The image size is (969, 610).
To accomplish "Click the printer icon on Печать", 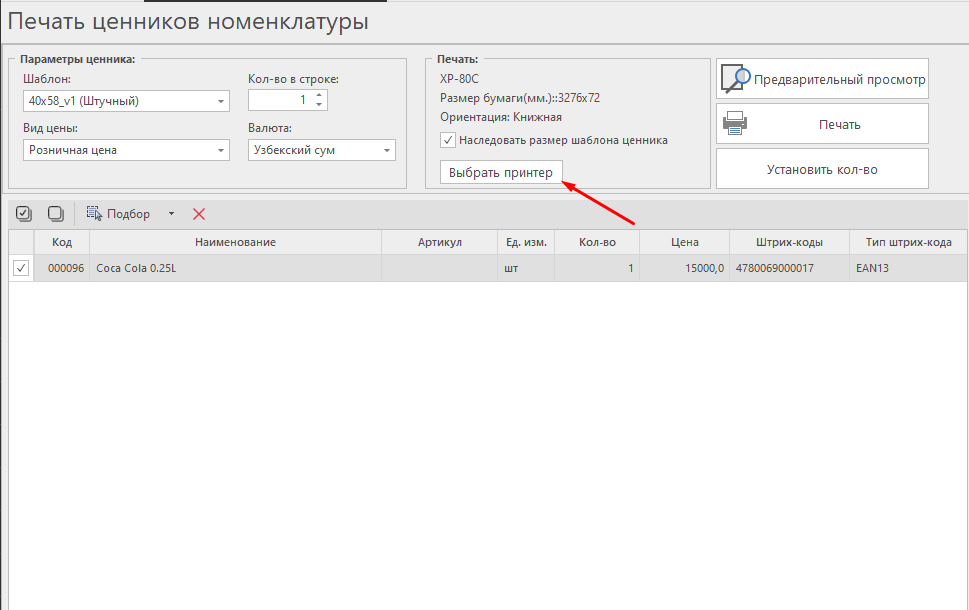I will pos(735,124).
